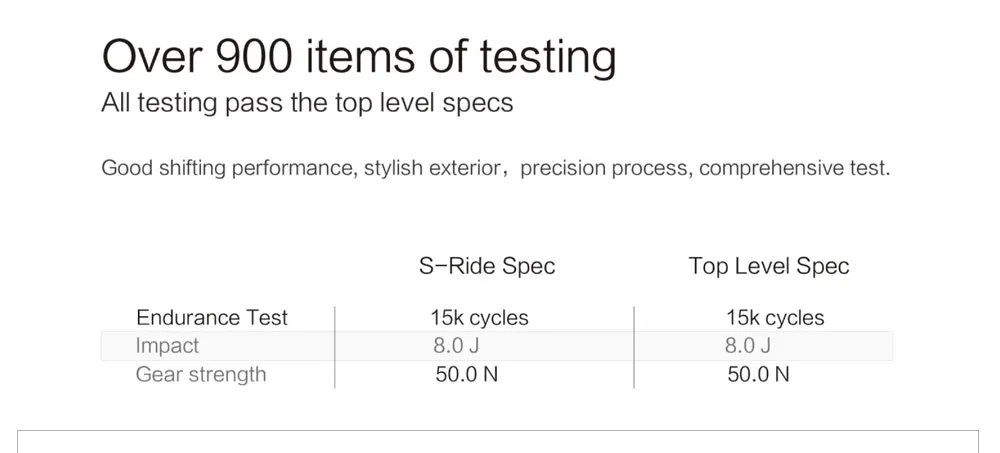This screenshot has width=1000, height=453.
Task: Click the word 'testing' in the main heading
Action: (548, 57)
